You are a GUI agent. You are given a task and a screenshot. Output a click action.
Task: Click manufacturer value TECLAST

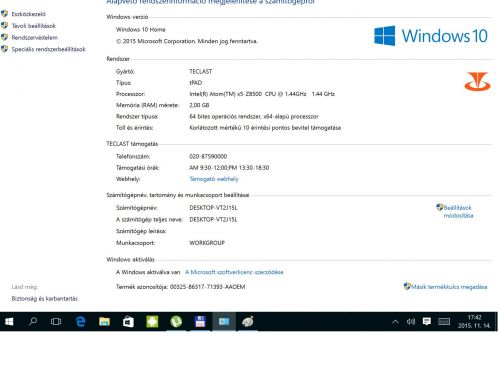point(201,71)
